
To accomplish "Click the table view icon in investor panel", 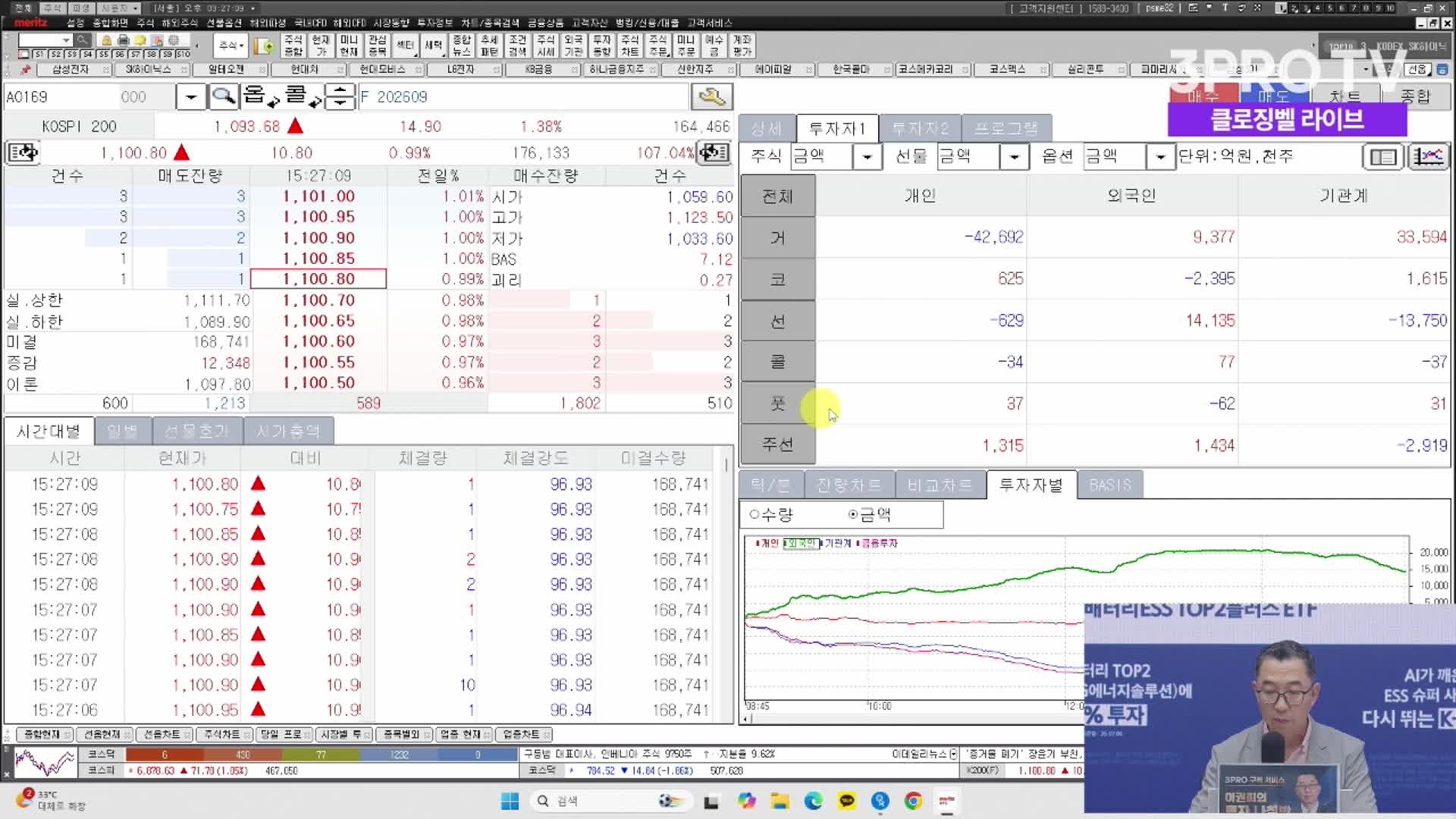I will point(1383,157).
